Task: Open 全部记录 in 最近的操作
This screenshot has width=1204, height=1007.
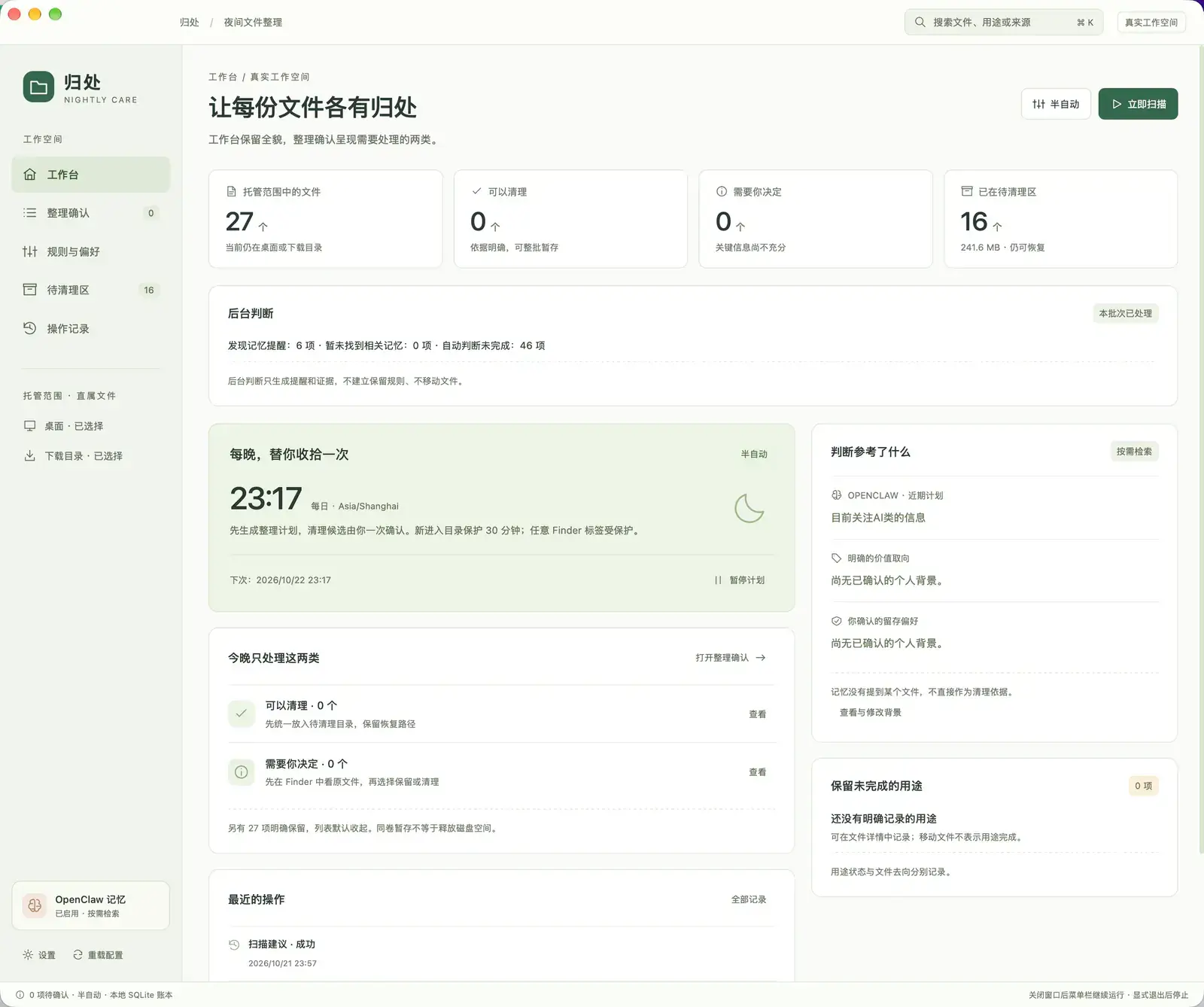Action: tap(749, 899)
